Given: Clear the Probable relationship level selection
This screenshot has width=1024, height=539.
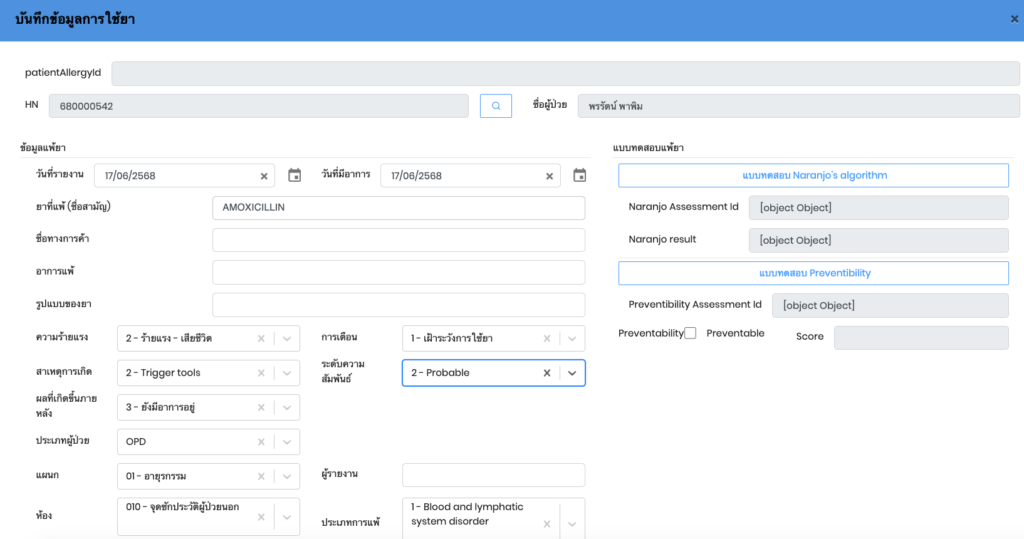Looking at the screenshot, I should click(x=547, y=373).
